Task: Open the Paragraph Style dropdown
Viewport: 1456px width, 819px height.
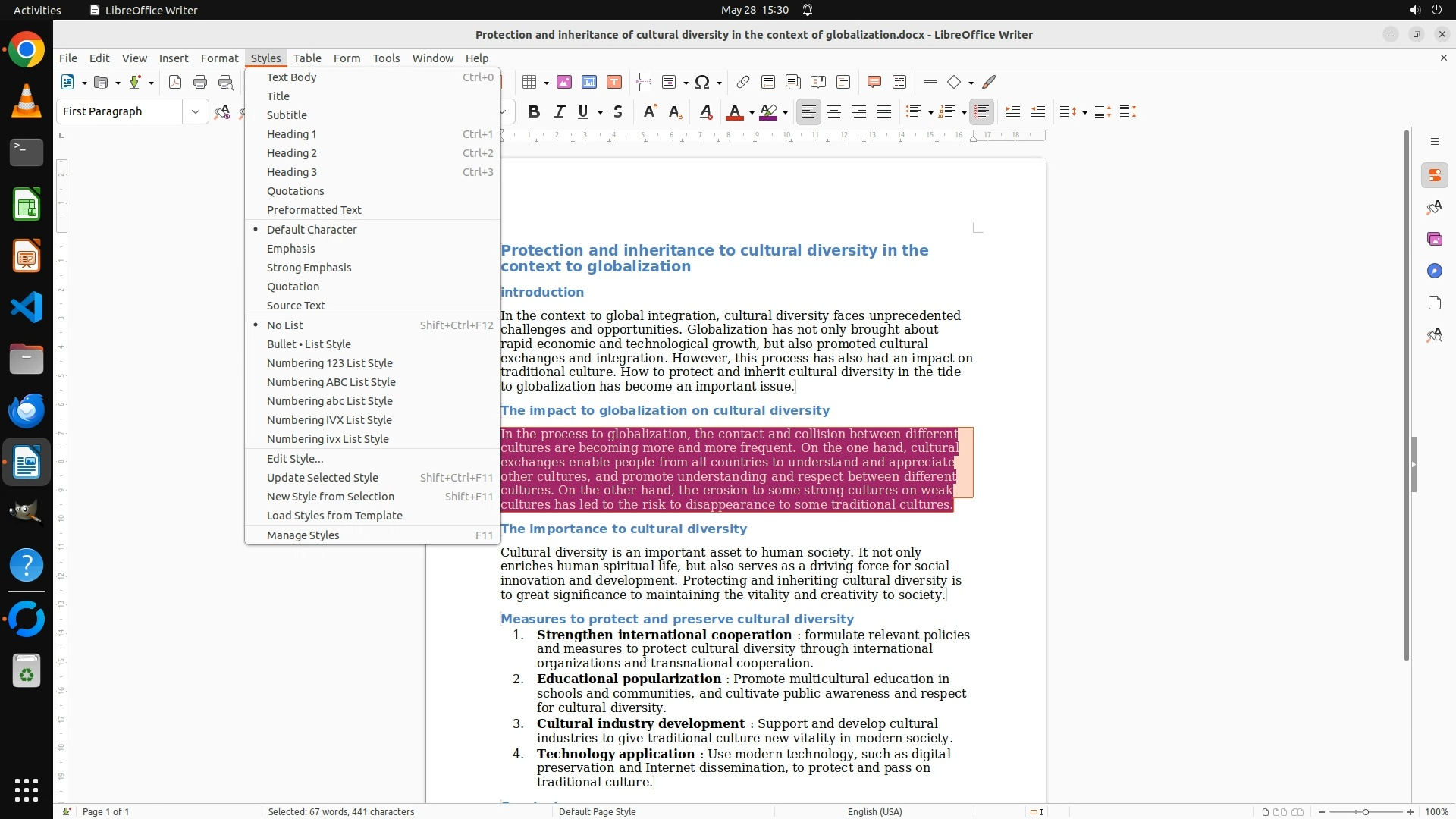Action: click(196, 111)
